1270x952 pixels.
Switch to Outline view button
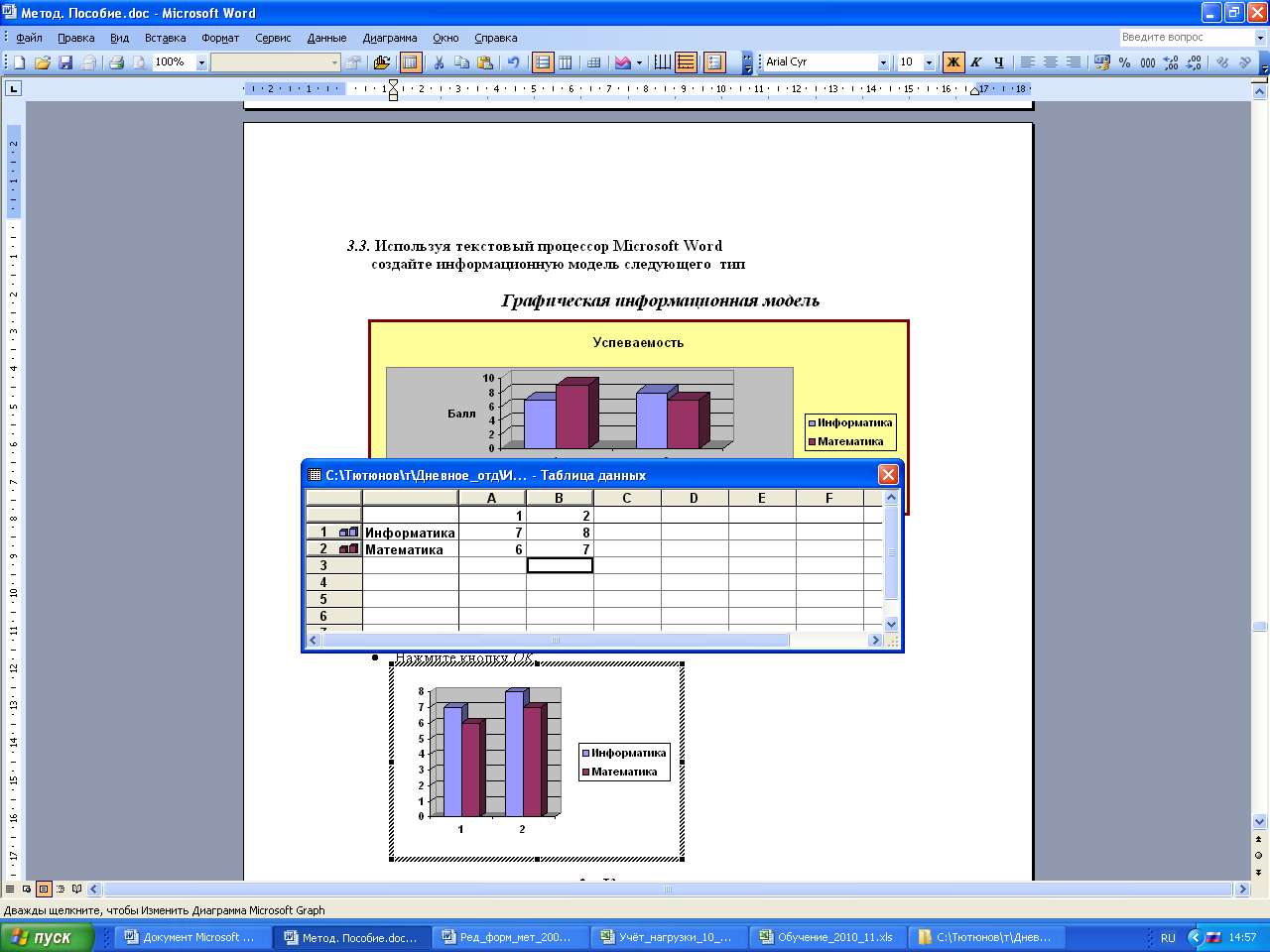[61, 890]
